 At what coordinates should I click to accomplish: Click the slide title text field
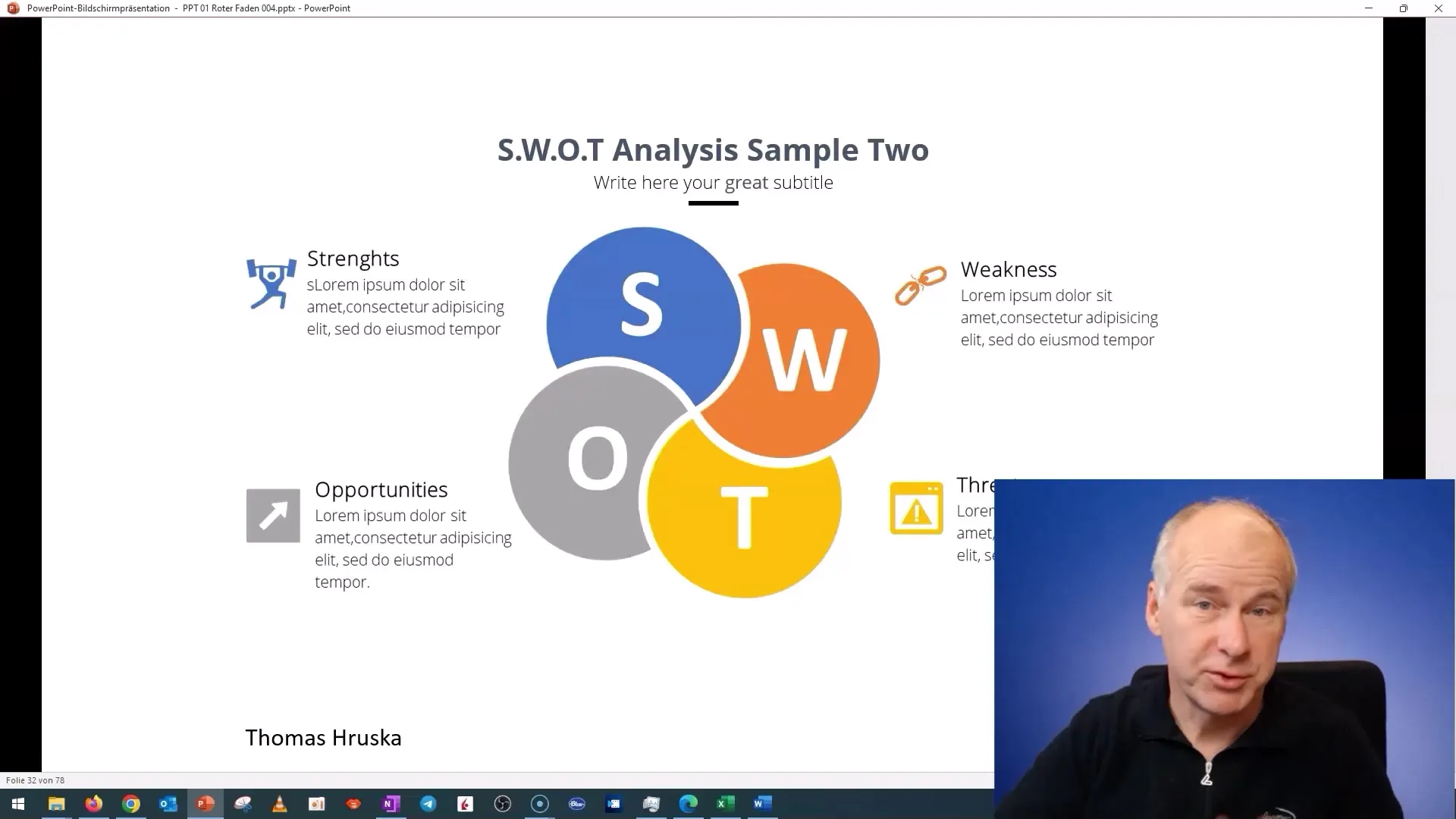coord(712,150)
